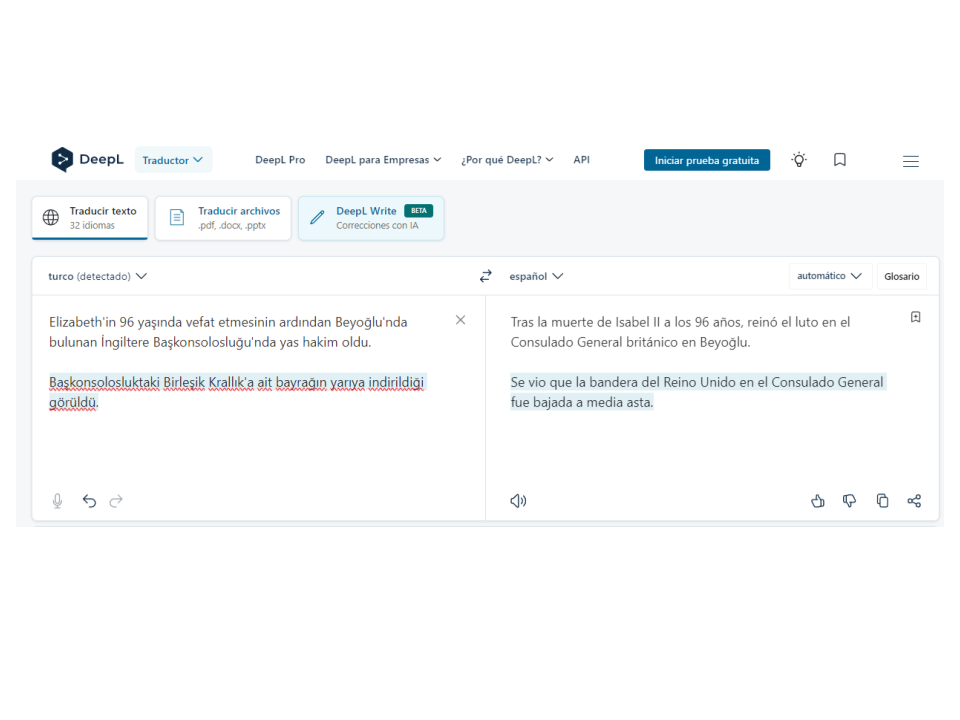This screenshot has height=720, width=960.
Task: Click the redo arrow icon
Action: pyautogui.click(x=116, y=501)
